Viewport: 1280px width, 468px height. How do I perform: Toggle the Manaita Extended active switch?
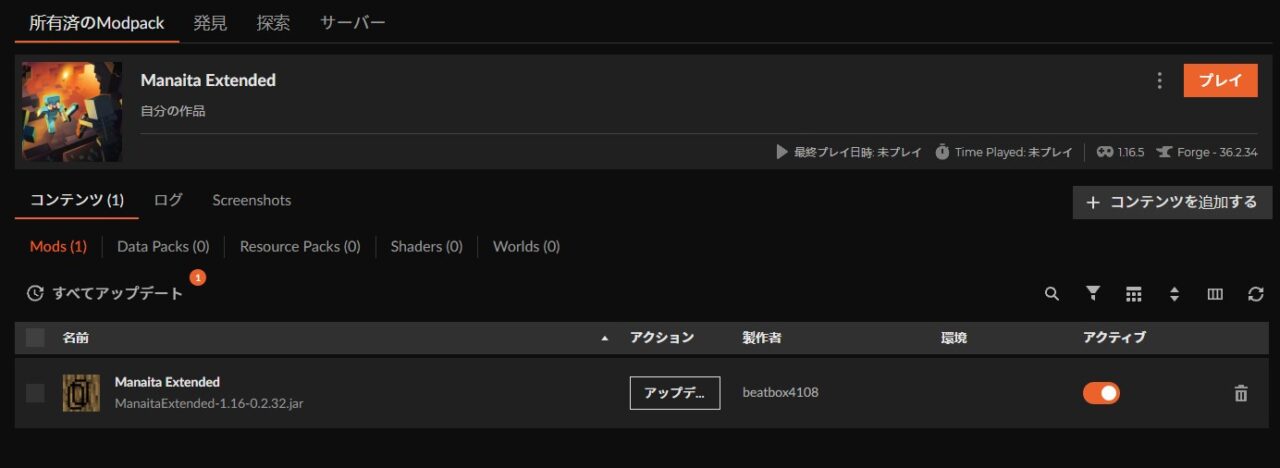(1101, 393)
